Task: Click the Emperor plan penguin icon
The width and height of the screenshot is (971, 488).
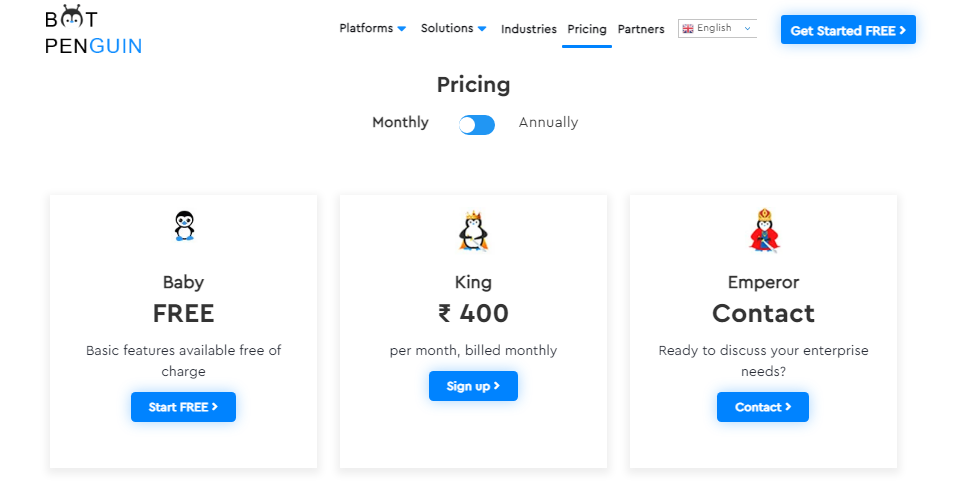Action: click(x=763, y=230)
